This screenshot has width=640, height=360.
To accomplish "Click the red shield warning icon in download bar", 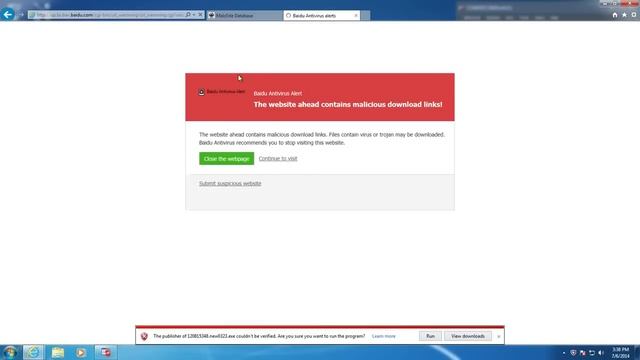I will tap(144, 336).
